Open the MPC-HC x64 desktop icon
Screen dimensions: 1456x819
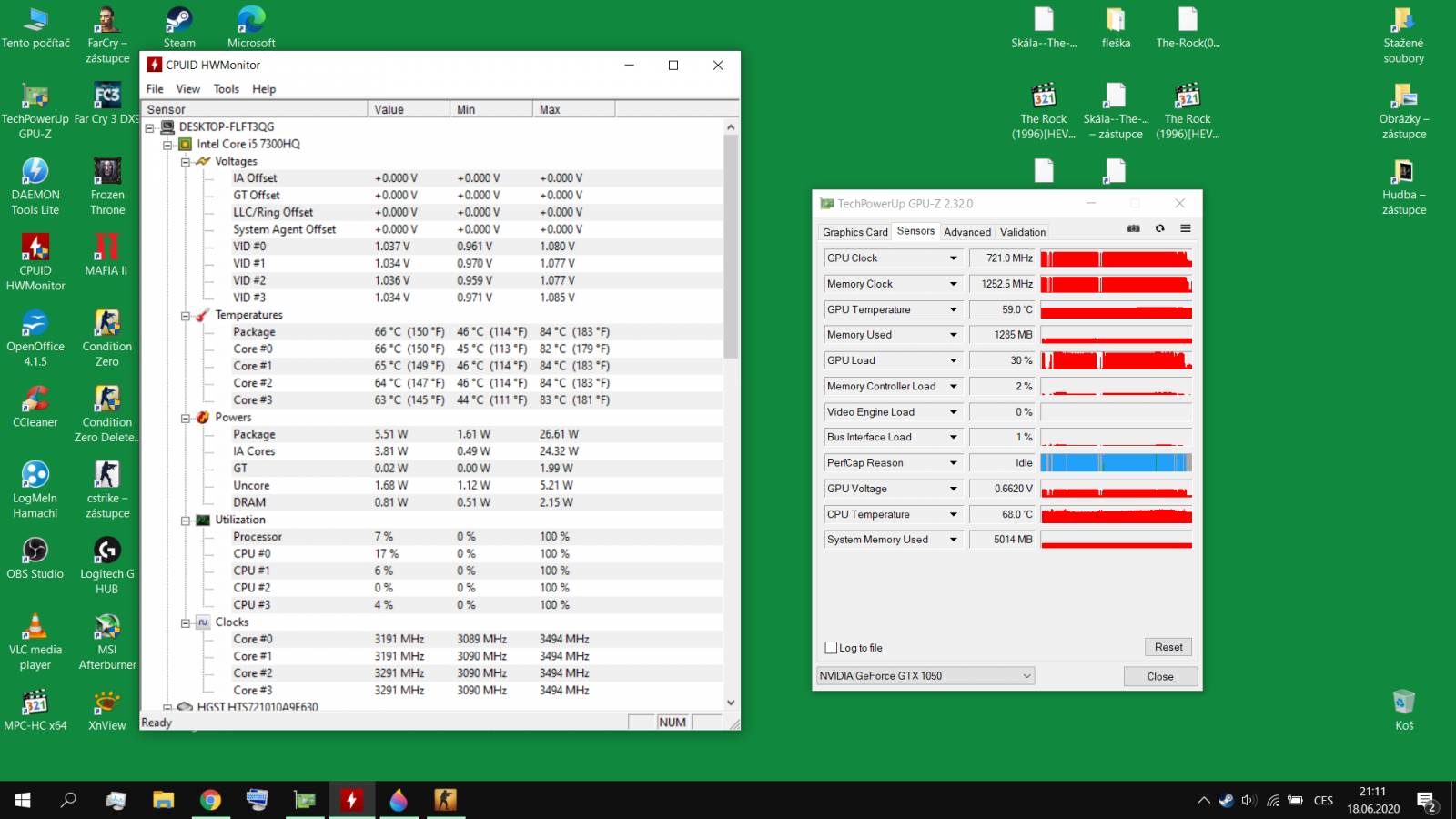click(35, 710)
